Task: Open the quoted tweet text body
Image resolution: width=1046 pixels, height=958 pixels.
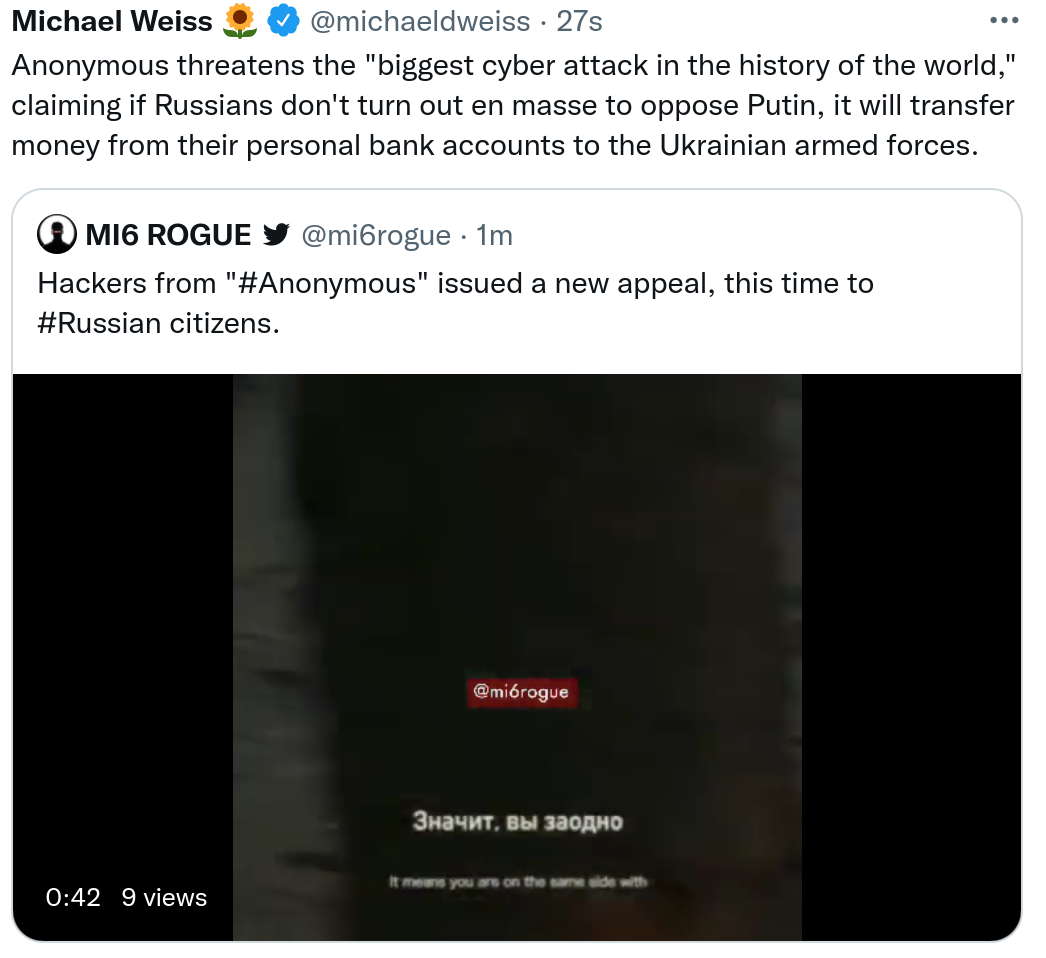Action: click(456, 304)
